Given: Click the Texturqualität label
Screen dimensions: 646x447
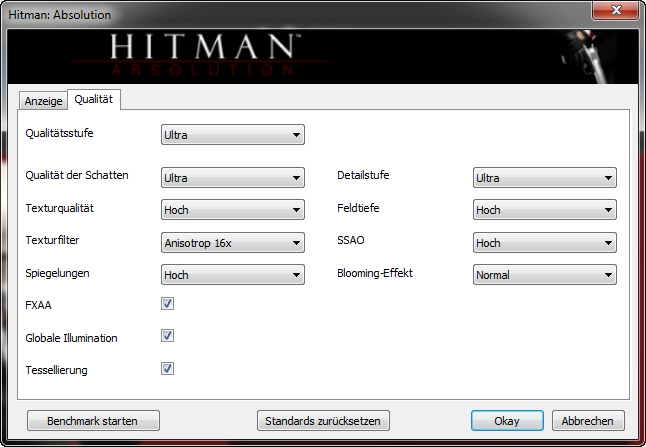Looking at the screenshot, I should [x=59, y=208].
